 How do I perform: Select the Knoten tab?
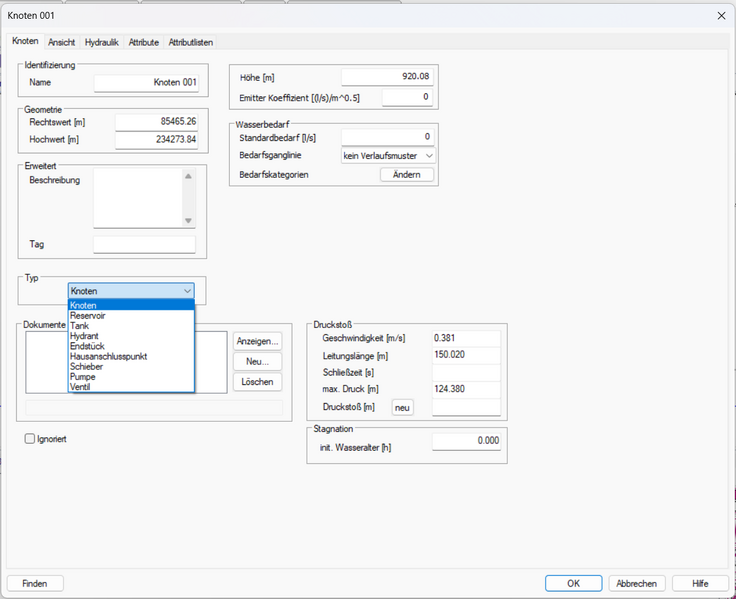[x=25, y=41]
